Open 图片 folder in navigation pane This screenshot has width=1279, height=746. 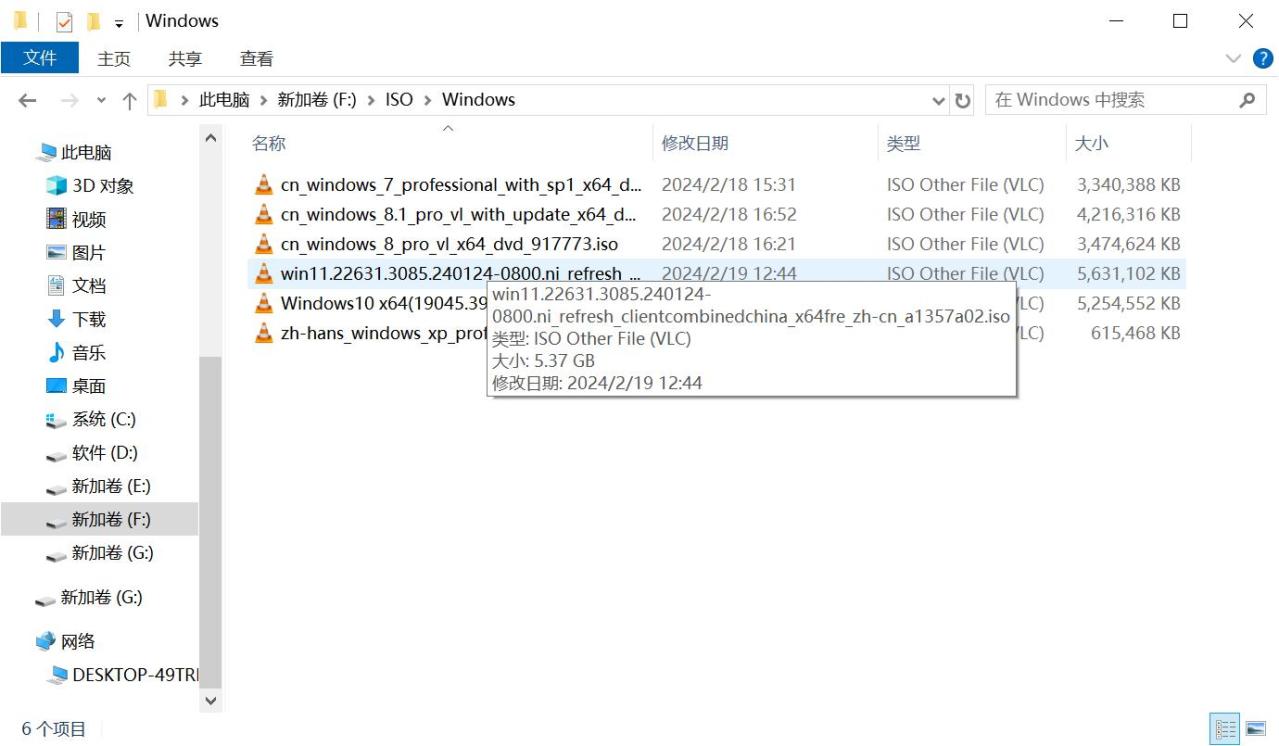[x=89, y=253]
